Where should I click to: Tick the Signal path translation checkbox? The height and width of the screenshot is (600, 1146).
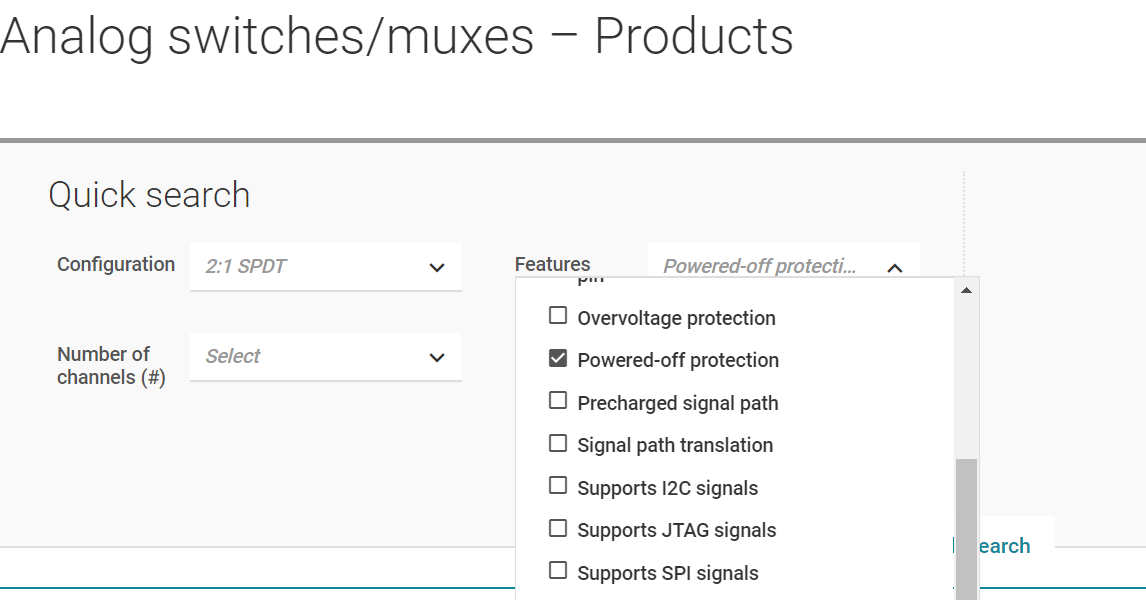558,444
